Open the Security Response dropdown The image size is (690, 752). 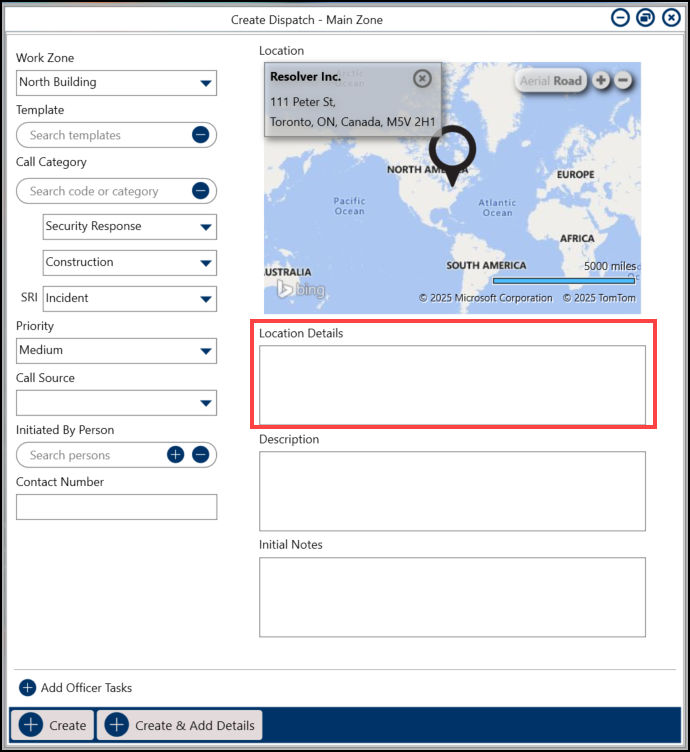pos(129,227)
